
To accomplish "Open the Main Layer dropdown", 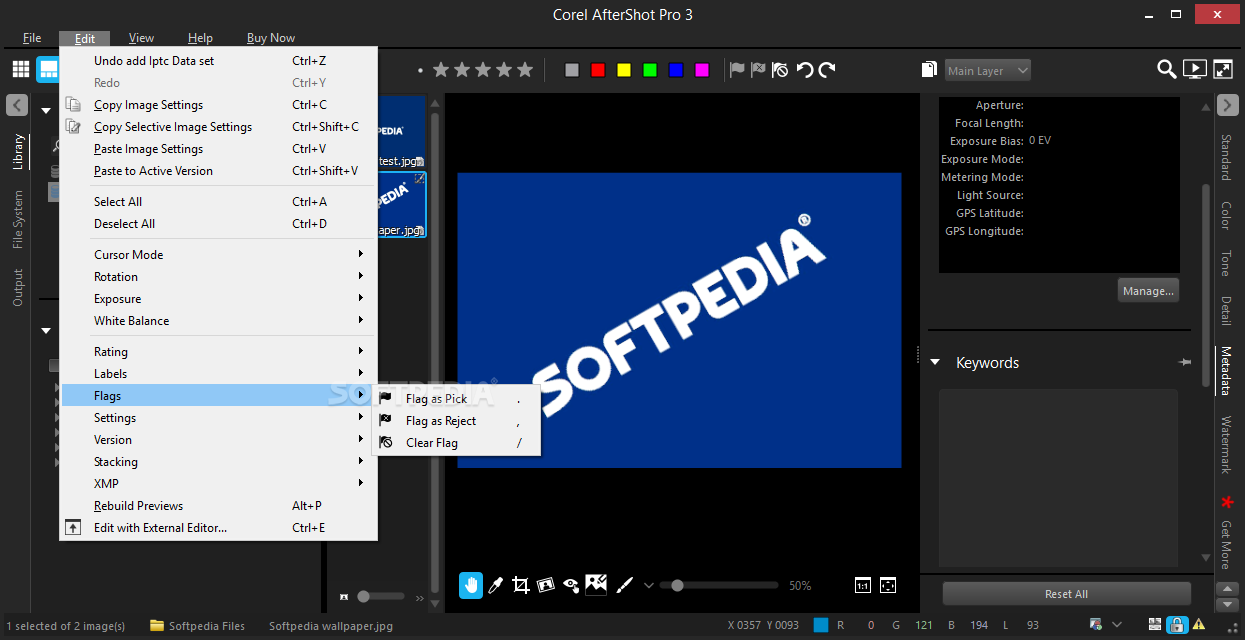I will [988, 70].
